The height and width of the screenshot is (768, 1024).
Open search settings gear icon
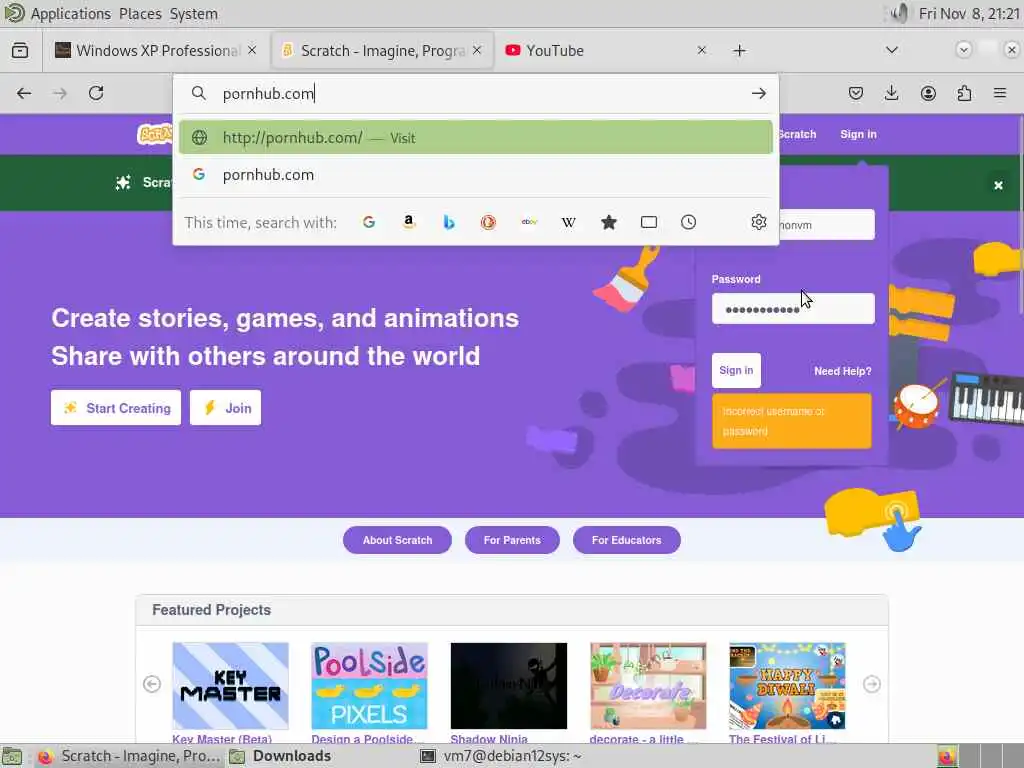coord(758,222)
